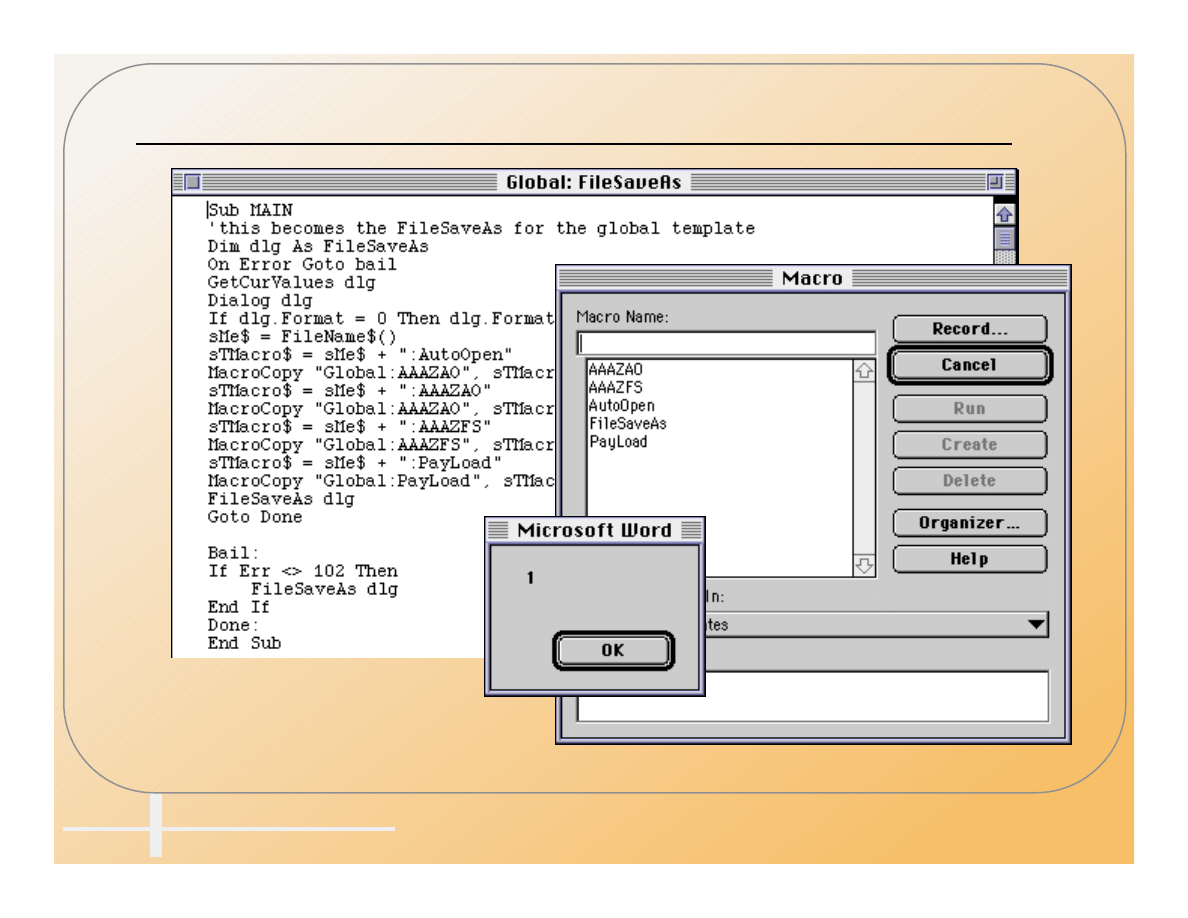This screenshot has height=918, width=1188.
Task: Click the macro list scroll down arrow
Action: [864, 565]
